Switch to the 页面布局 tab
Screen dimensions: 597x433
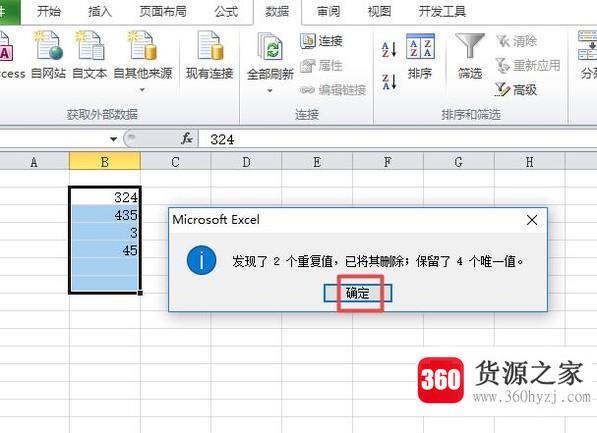(x=163, y=11)
